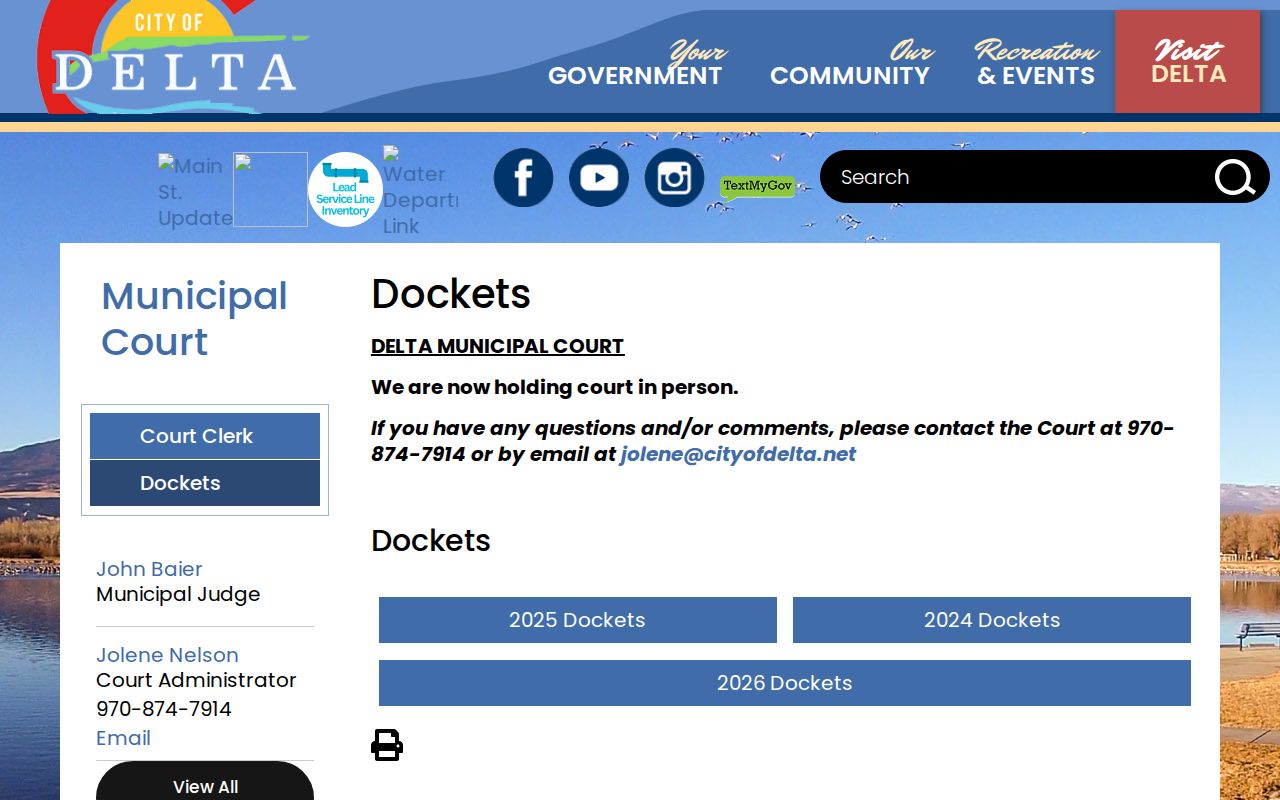
Task: Open the City of Delta logo homepage
Action: 175,56
